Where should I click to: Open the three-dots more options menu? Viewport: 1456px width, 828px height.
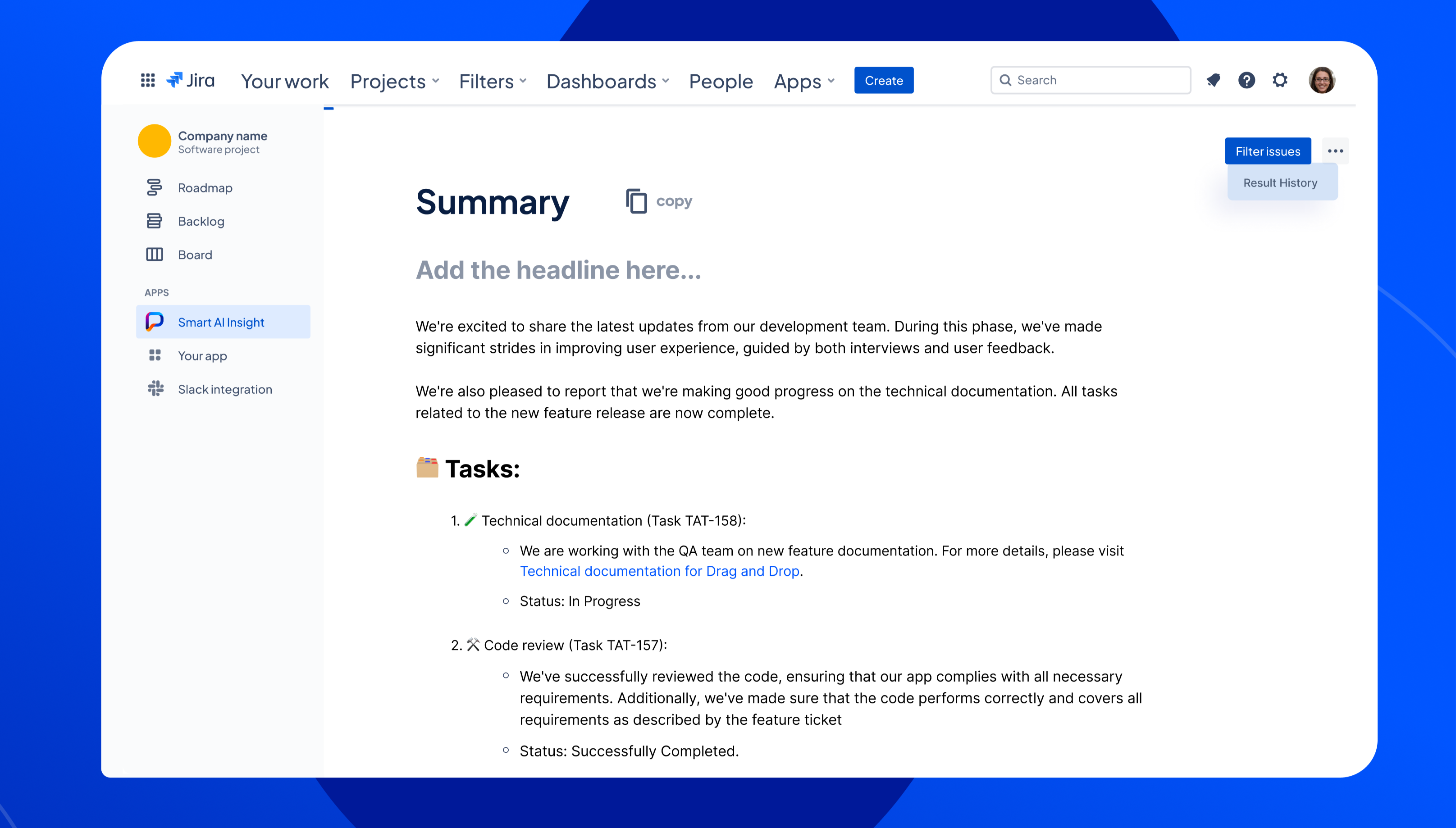click(1335, 151)
